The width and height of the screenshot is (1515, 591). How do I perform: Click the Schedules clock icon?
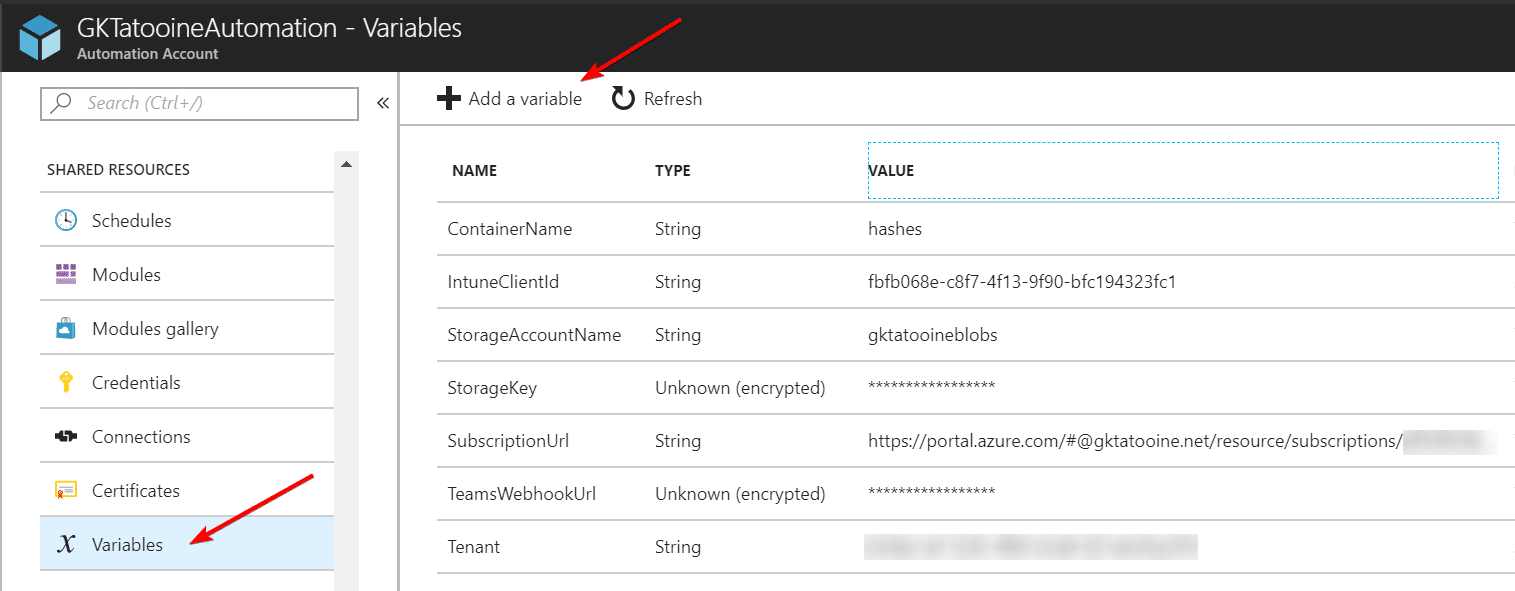pyautogui.click(x=66, y=221)
